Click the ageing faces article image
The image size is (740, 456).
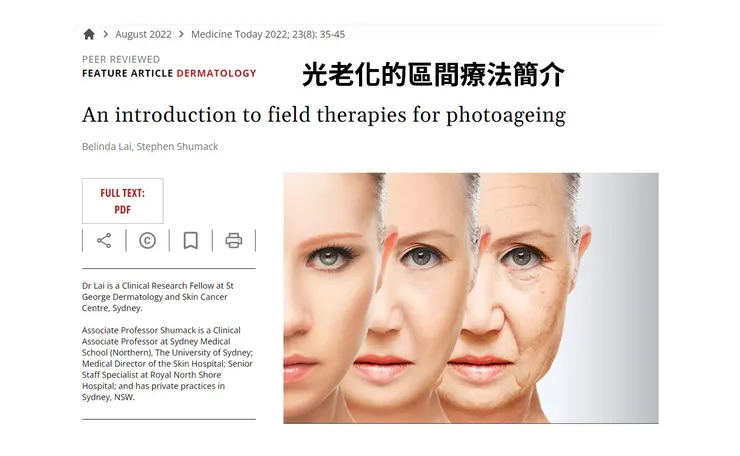(471, 298)
